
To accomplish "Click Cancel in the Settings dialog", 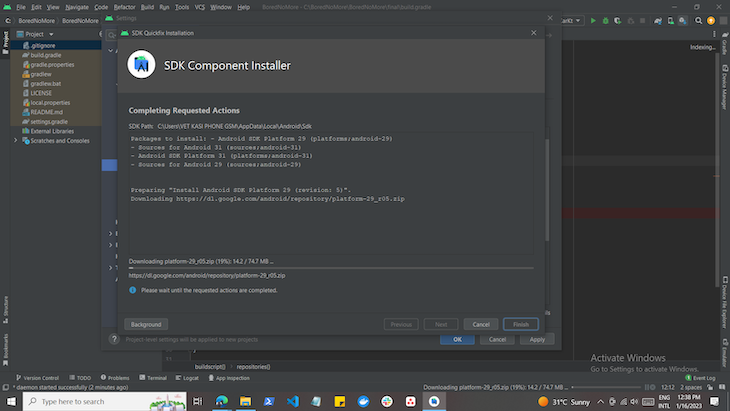I will [497, 339].
